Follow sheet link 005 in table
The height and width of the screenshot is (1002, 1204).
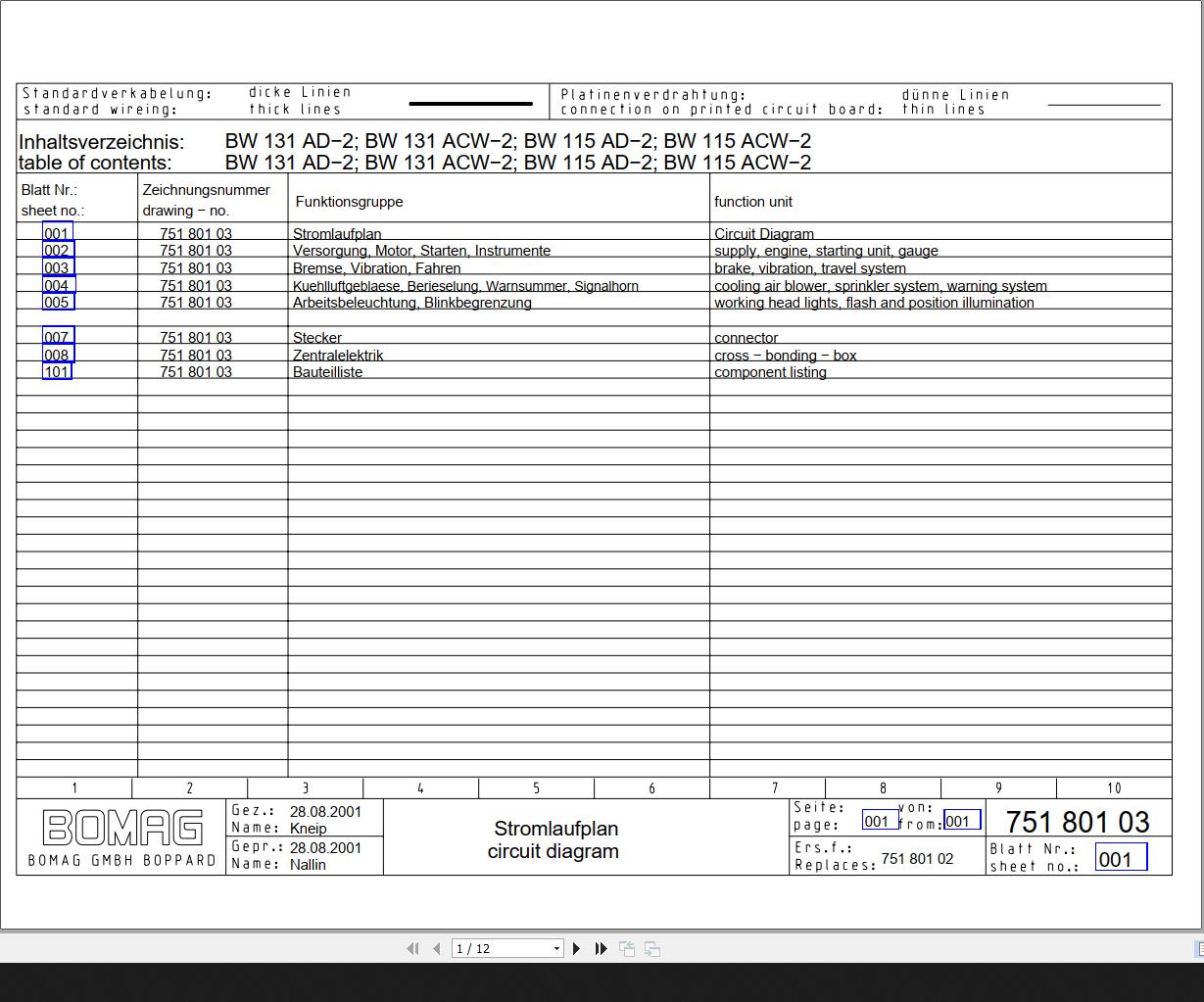(x=58, y=302)
